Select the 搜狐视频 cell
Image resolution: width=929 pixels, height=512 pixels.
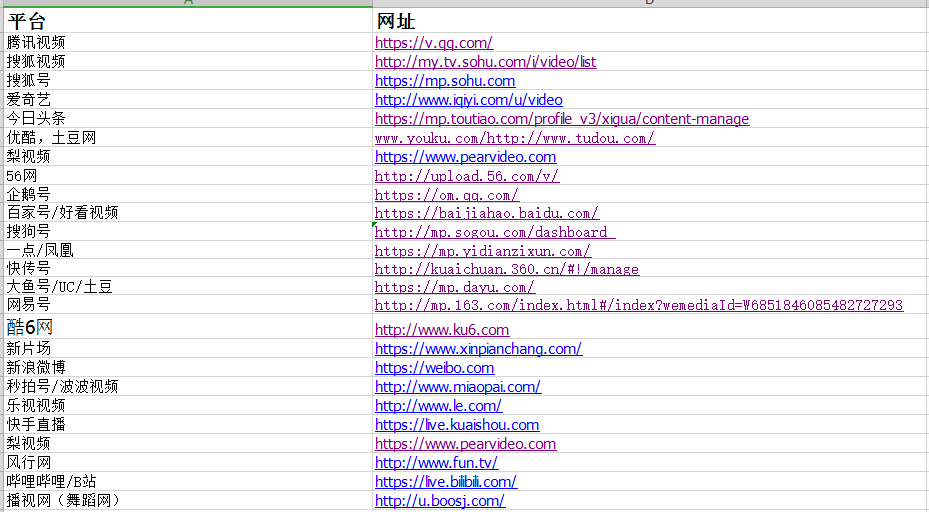pos(188,61)
